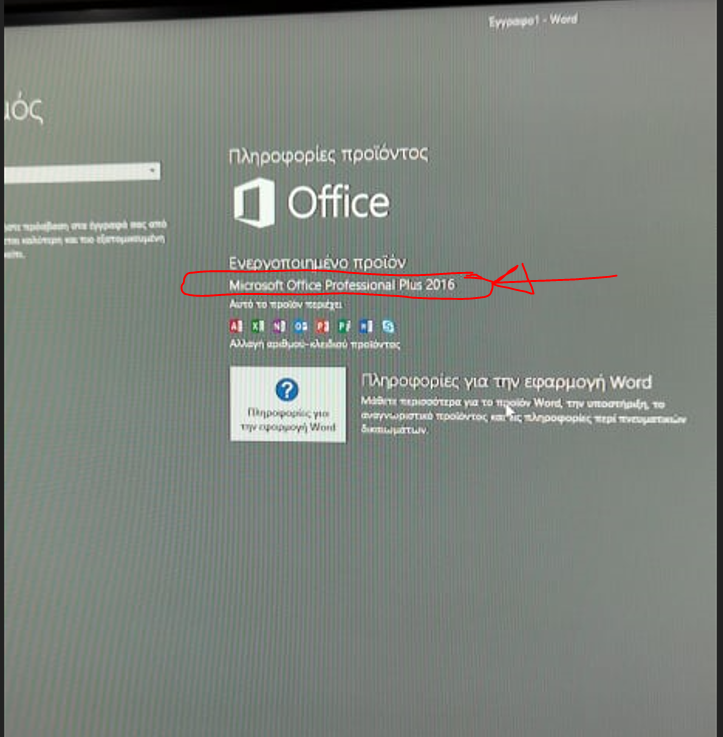Open 'Πληροφορίες για την εφαρμογή Word' button
The width and height of the screenshot is (723, 737).
(288, 405)
